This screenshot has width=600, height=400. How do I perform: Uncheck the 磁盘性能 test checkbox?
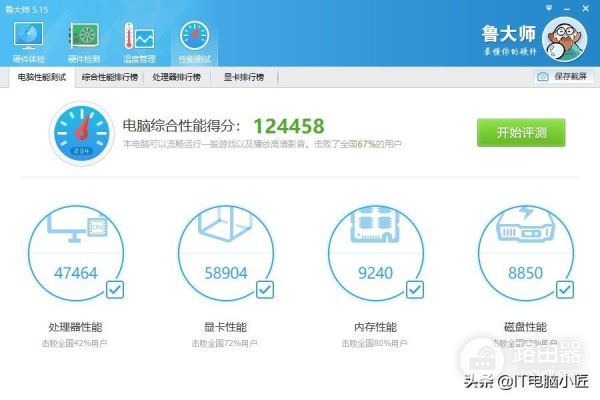pos(565,290)
